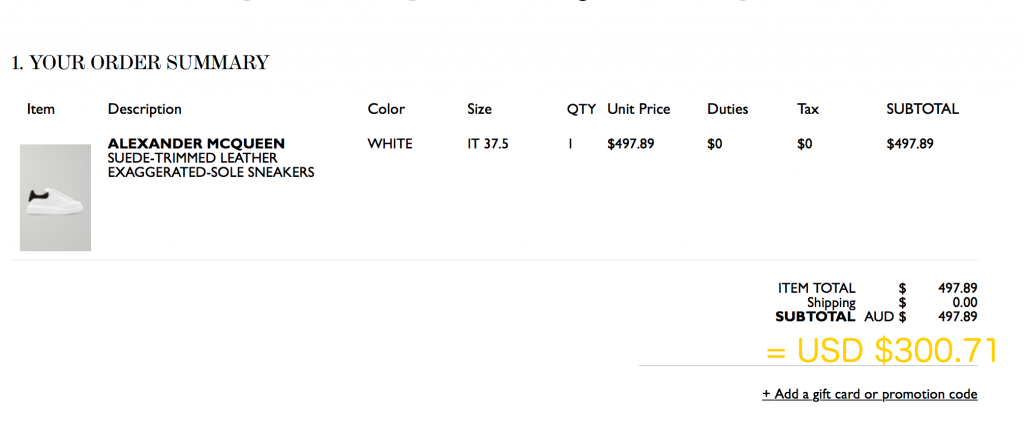Click the Color column header
Screen dimensions: 1024x423
[x=386, y=109]
